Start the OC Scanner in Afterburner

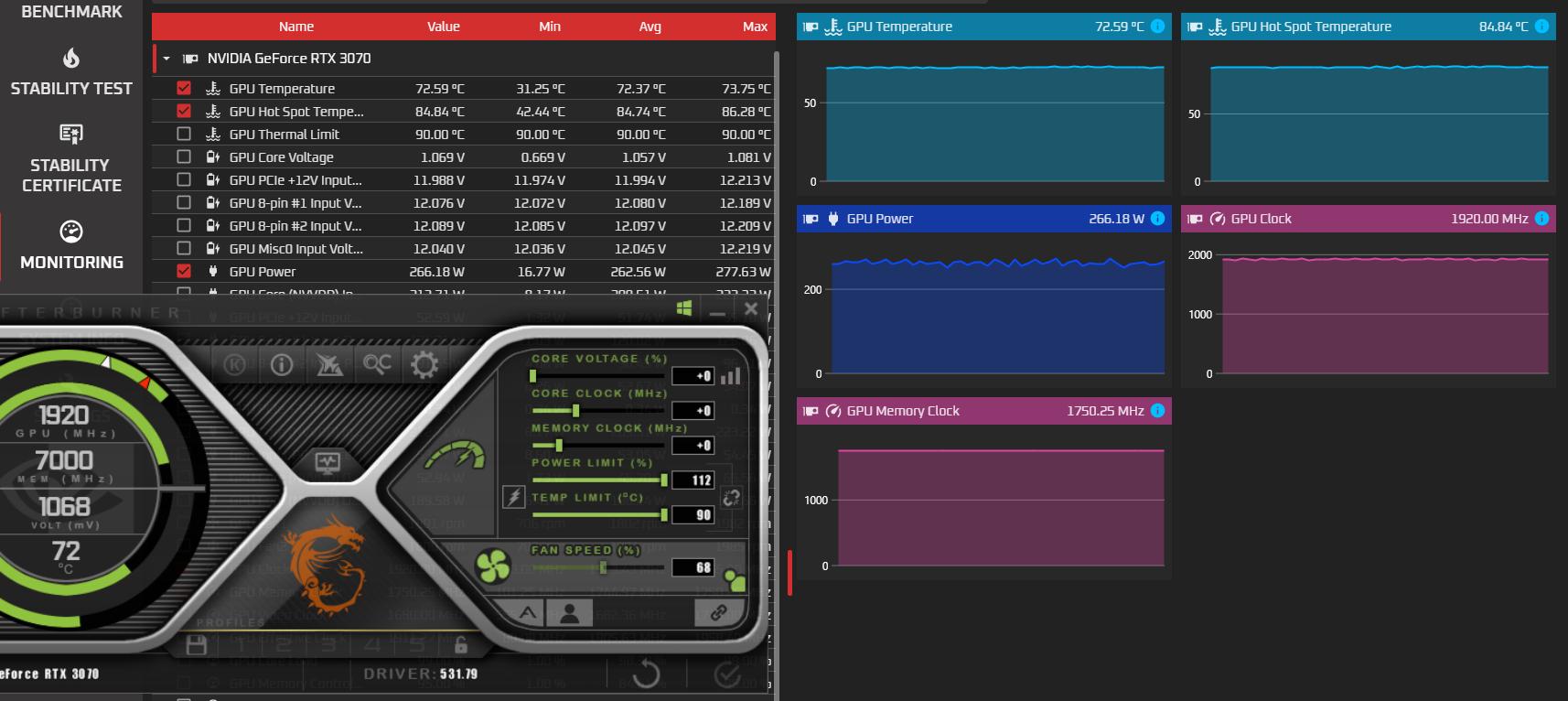click(377, 364)
